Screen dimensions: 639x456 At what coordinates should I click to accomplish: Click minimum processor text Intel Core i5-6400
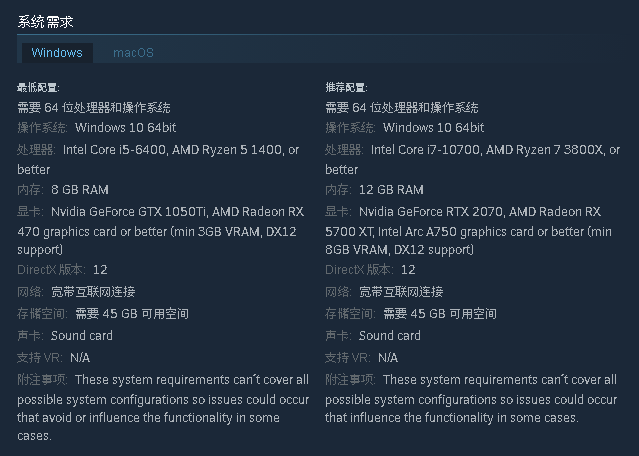tap(115, 150)
